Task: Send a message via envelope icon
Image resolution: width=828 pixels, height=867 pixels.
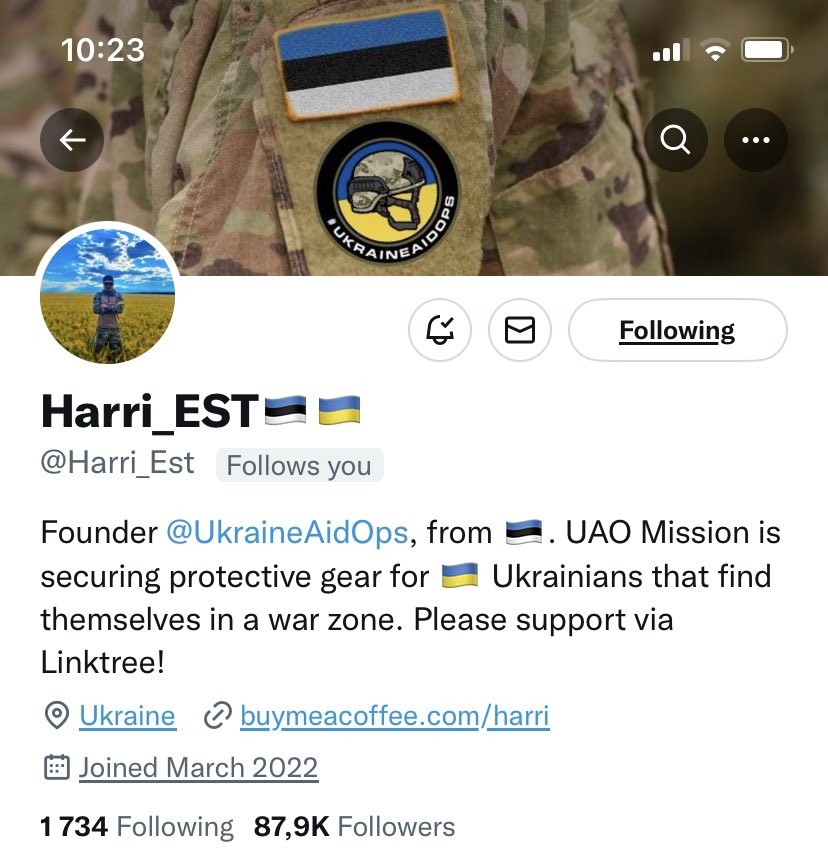Action: (520, 330)
